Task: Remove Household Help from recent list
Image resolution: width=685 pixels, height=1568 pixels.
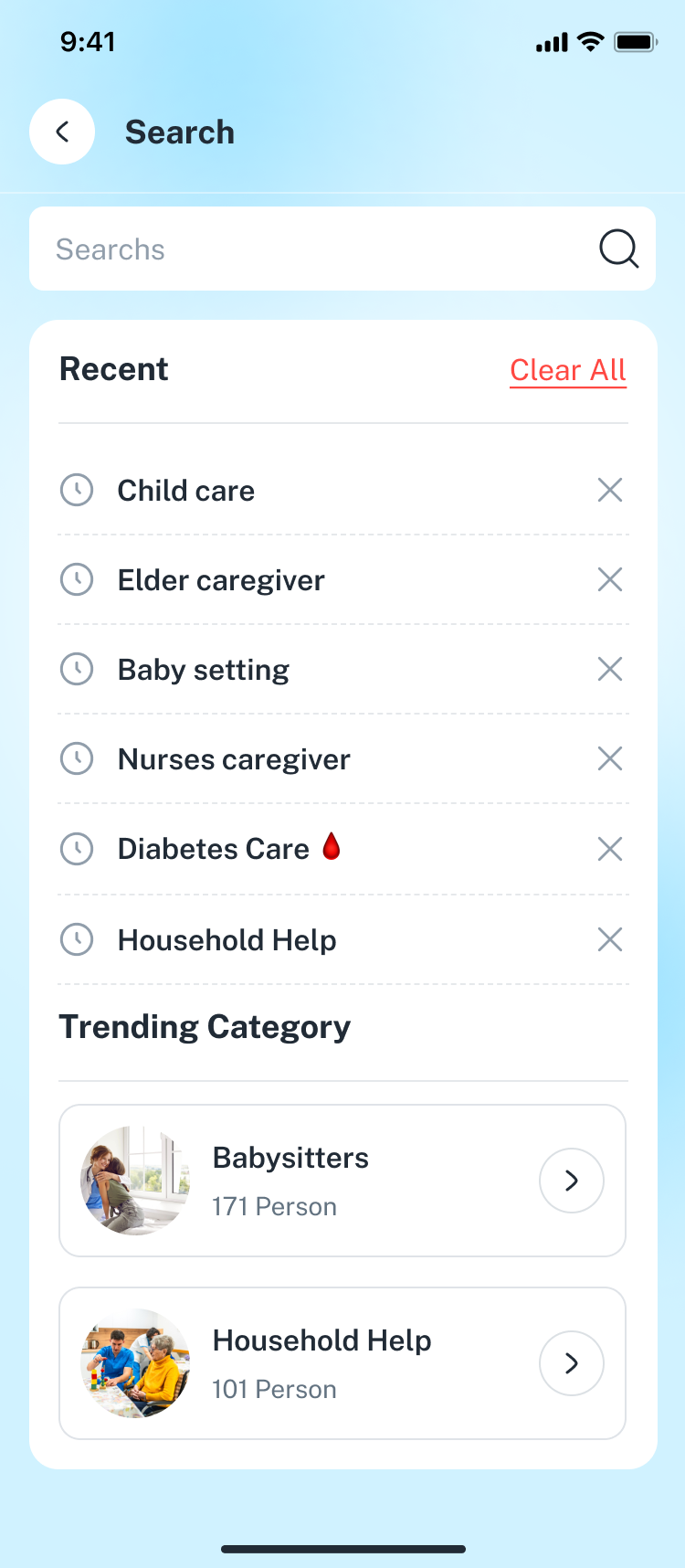Action: pos(609,939)
